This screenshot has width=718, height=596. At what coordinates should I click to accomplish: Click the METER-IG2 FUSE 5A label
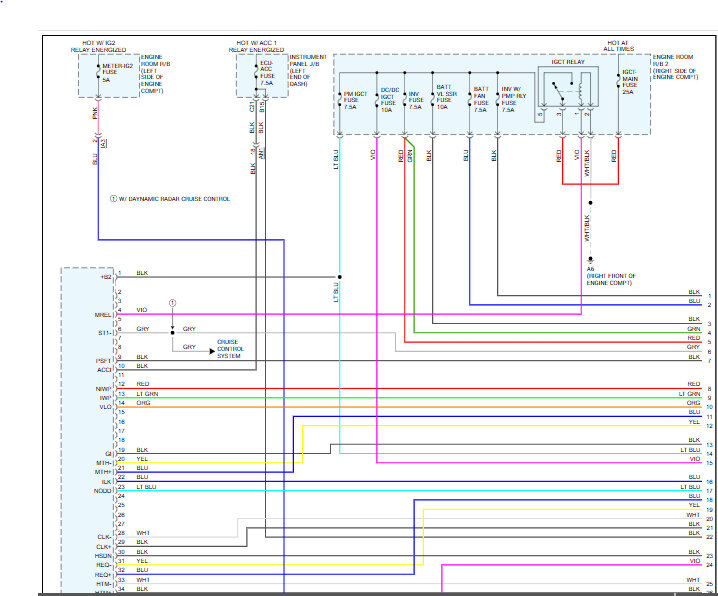[x=117, y=73]
